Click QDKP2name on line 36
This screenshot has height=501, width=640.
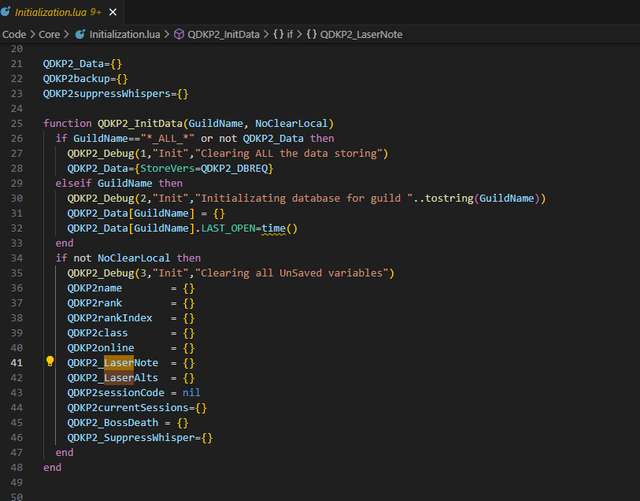pos(95,288)
